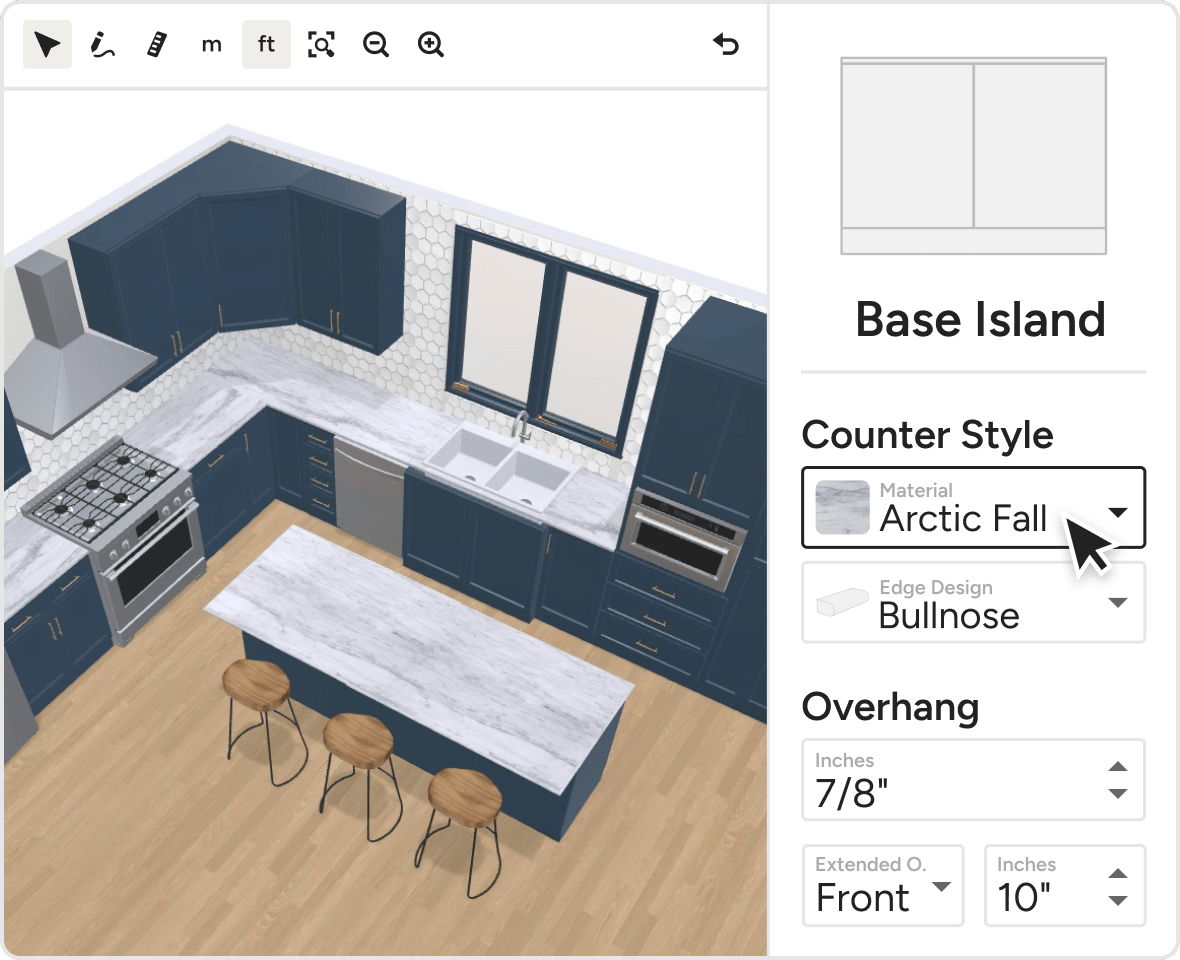Zoom out with the minus magnifier
1180x960 pixels.
[x=376, y=45]
